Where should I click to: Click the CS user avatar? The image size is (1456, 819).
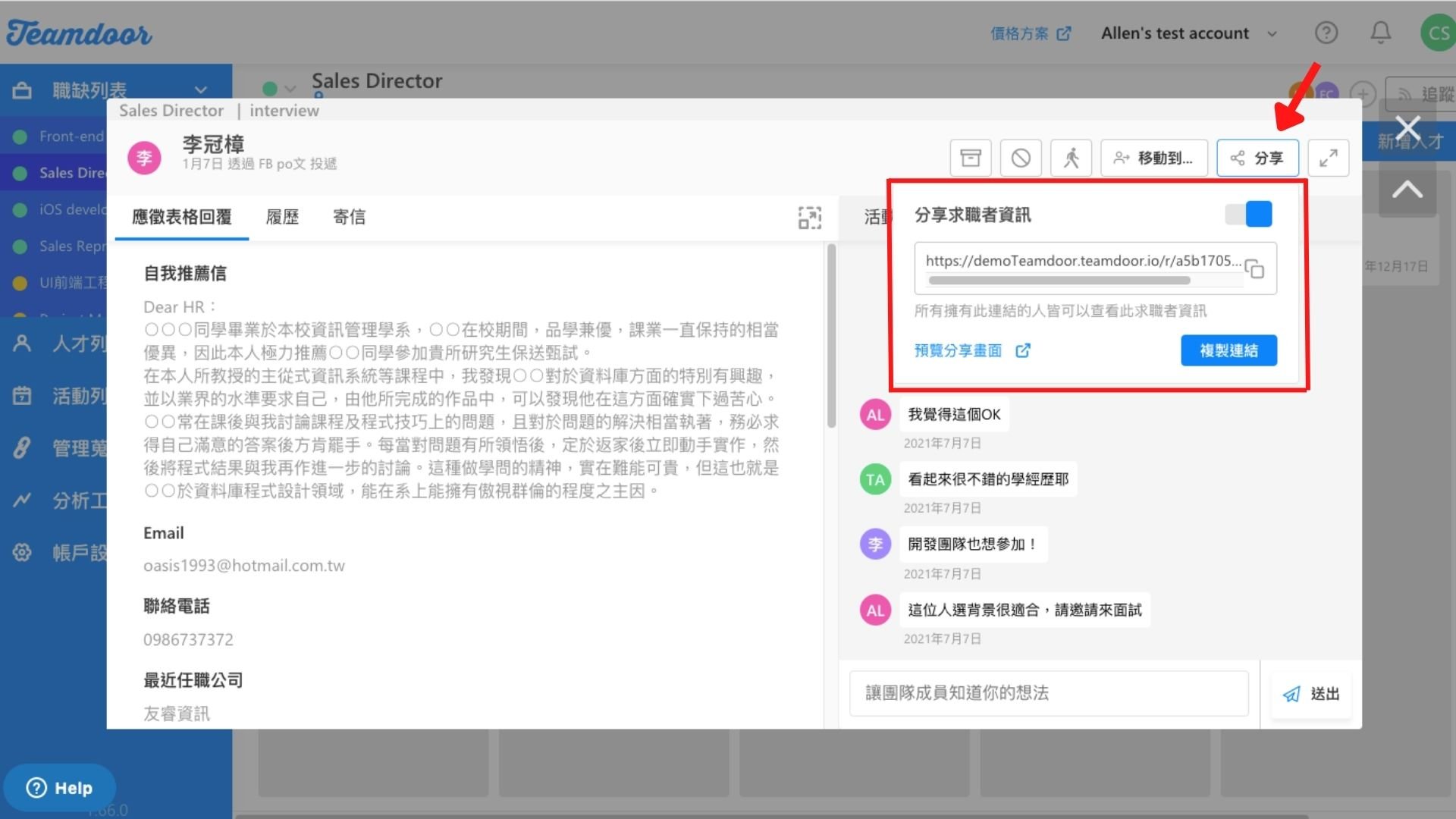1438,33
